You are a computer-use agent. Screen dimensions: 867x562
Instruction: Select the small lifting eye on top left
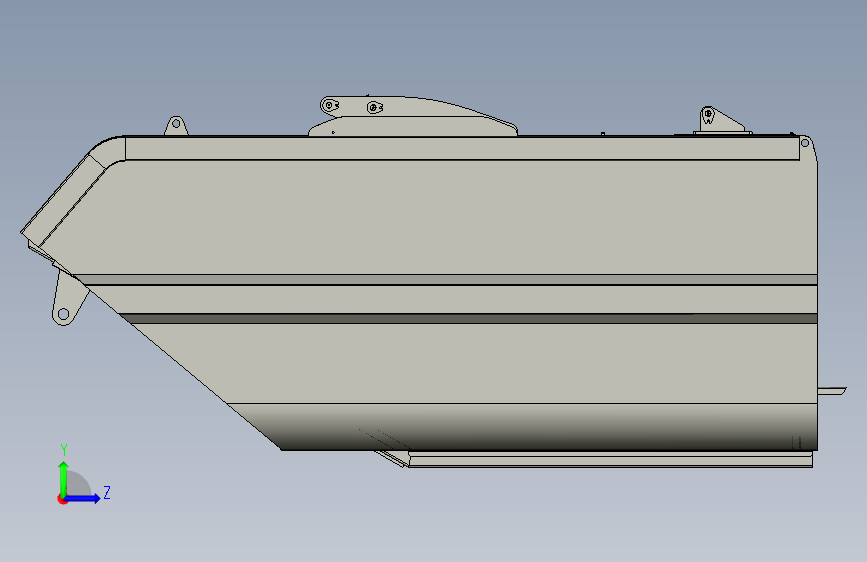tap(176, 126)
